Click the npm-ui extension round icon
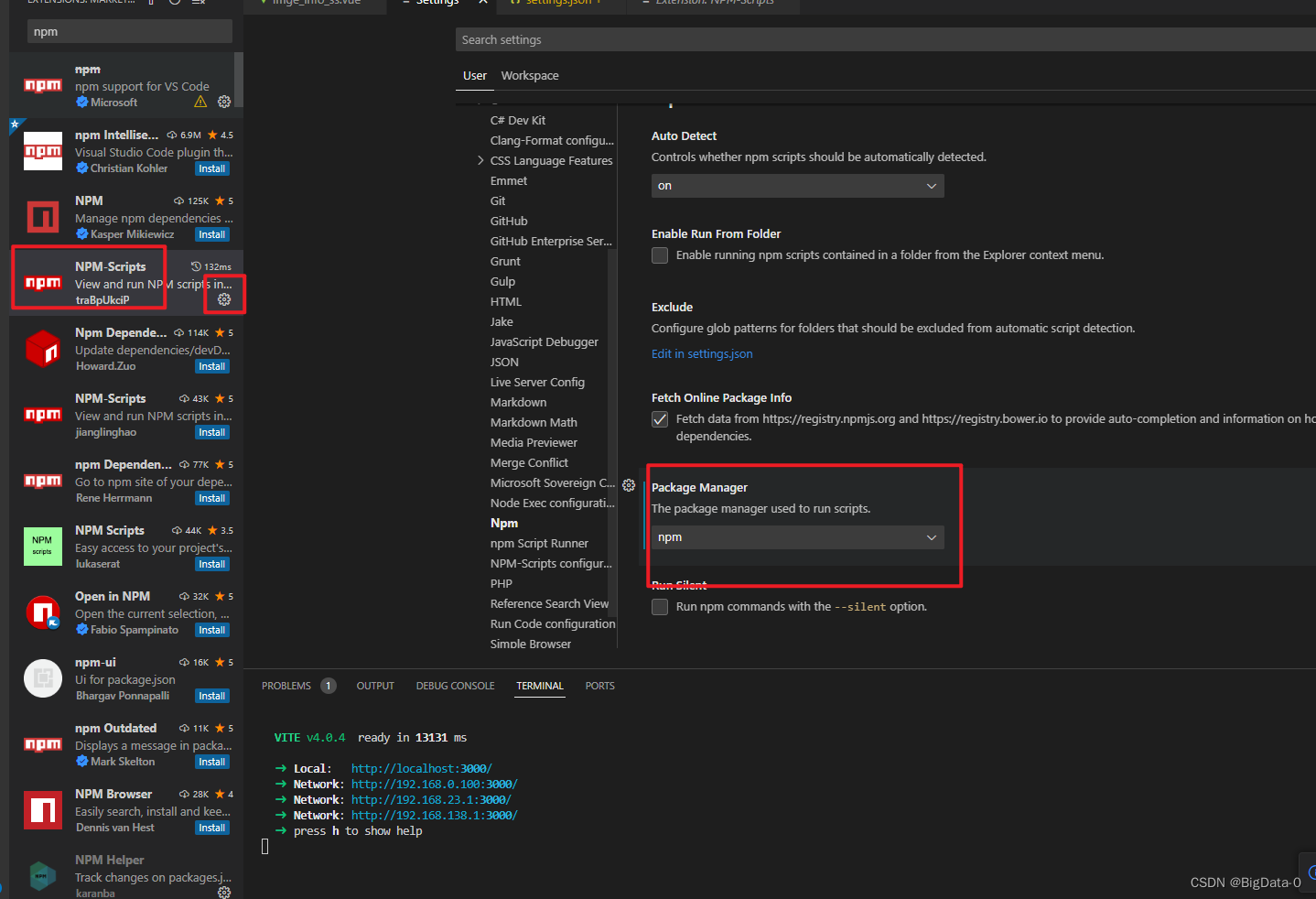Screen dimensions: 1316x899 pos(43,678)
